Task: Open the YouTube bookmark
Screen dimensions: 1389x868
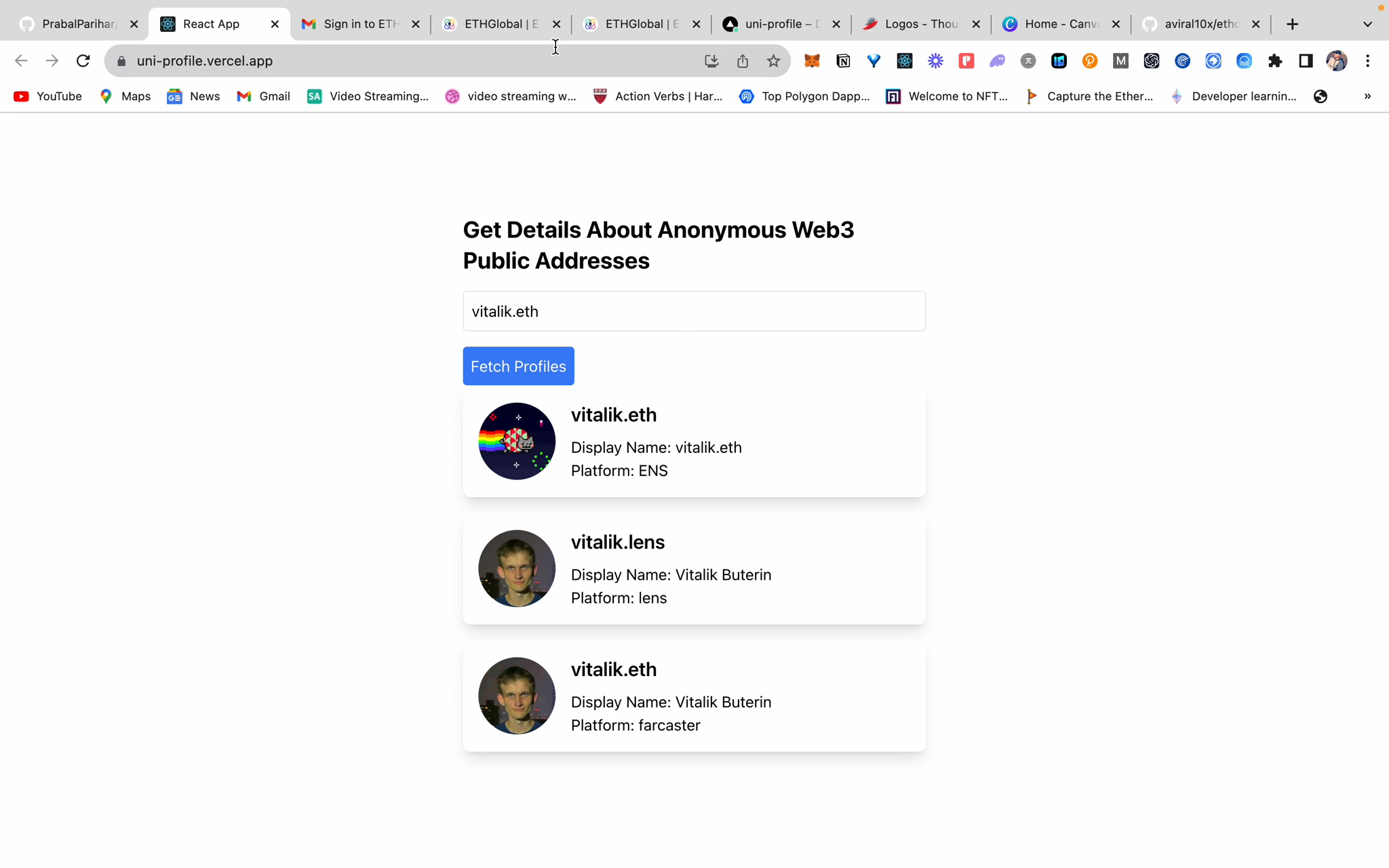Action: point(48,96)
